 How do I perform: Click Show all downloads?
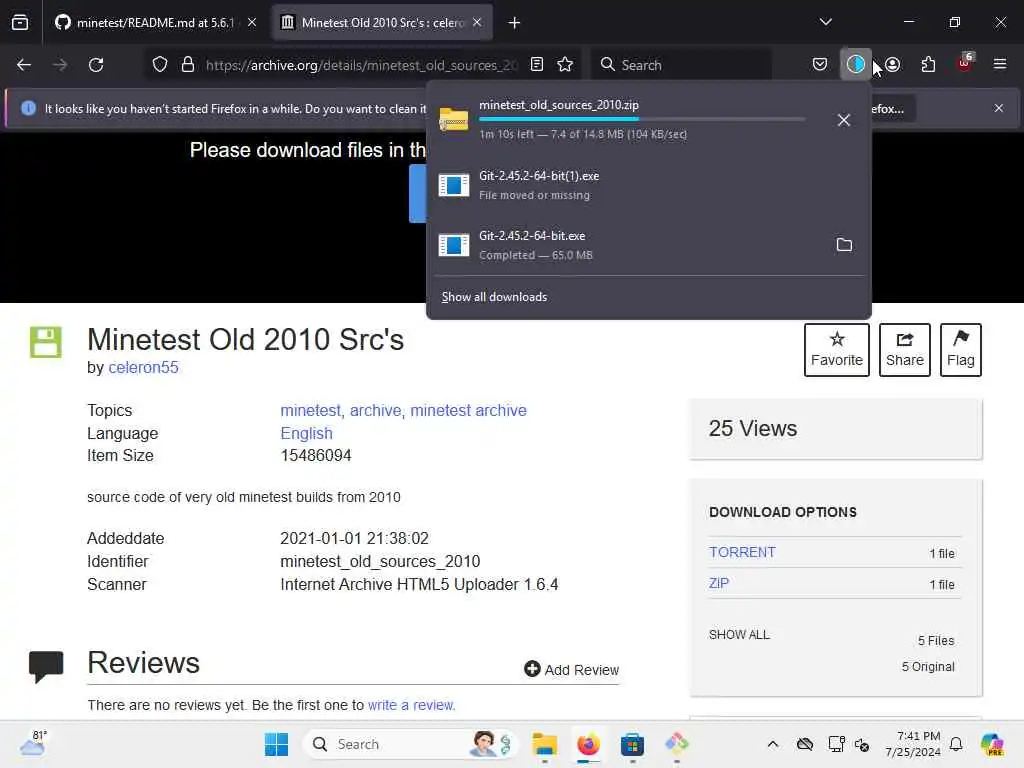(x=494, y=297)
